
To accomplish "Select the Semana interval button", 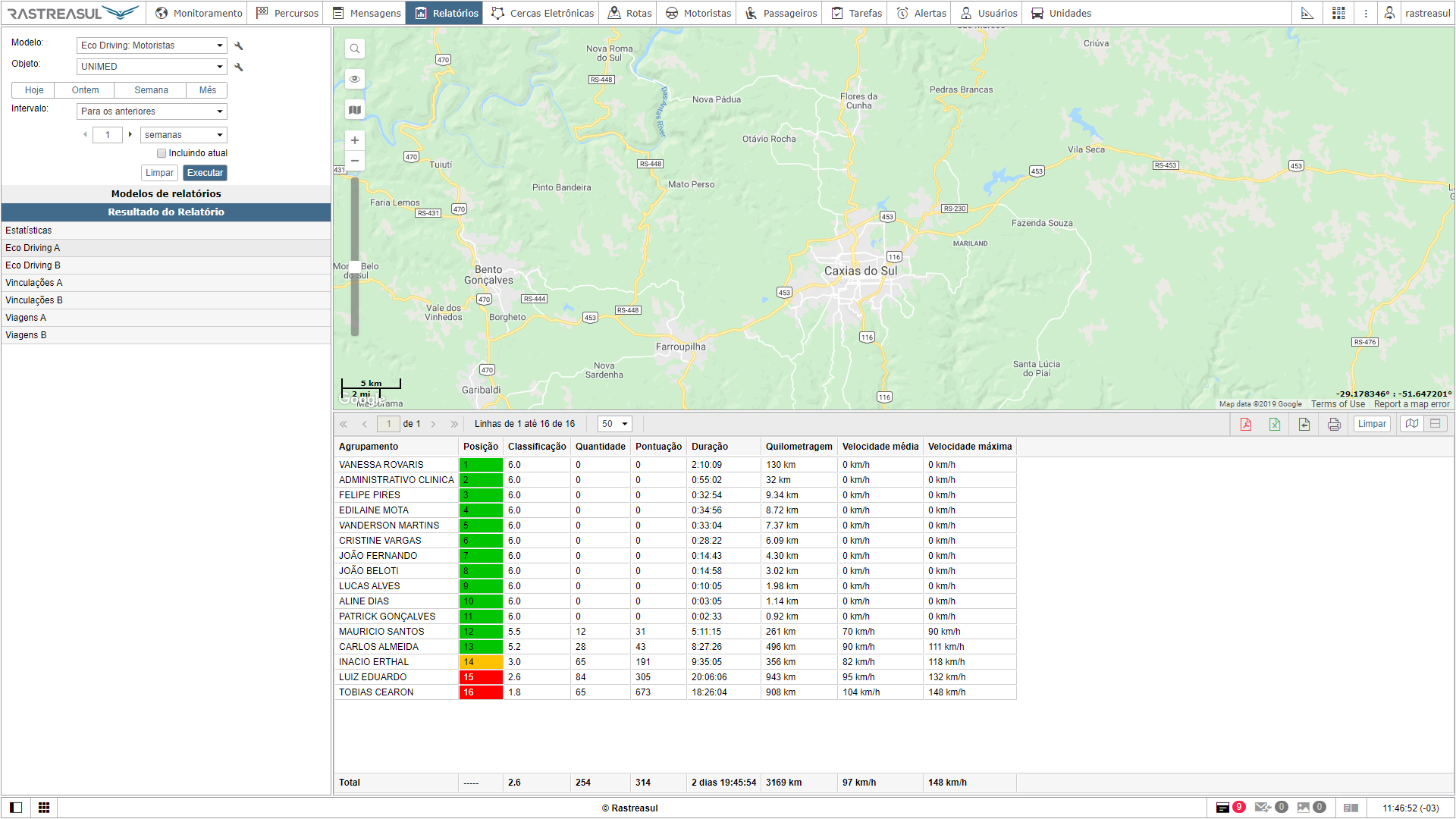I will point(151,90).
